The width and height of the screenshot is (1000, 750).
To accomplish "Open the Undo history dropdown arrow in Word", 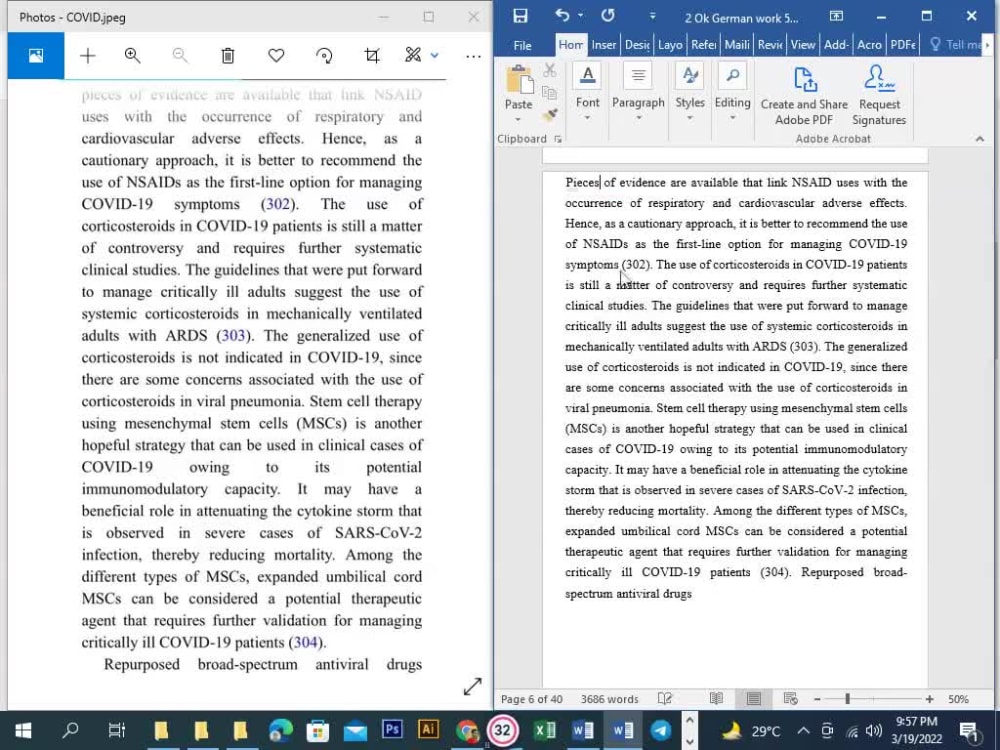I will click(x=580, y=15).
